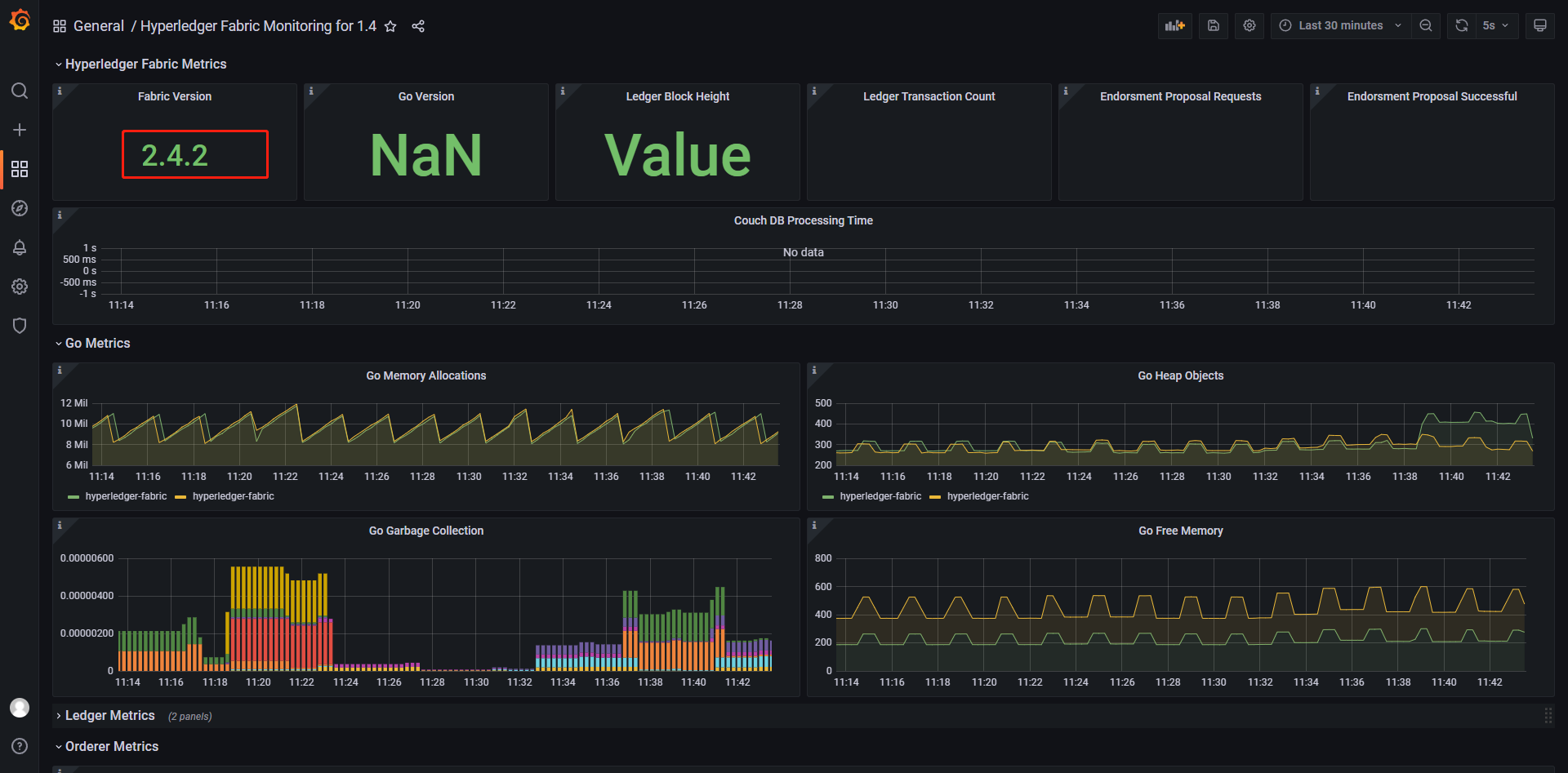Click the No data label in Couch DB panel
The height and width of the screenshot is (773, 1568).
(804, 252)
